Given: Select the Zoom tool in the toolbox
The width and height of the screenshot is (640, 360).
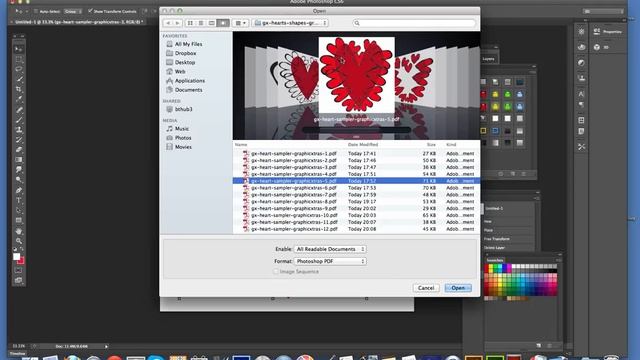Looking at the screenshot, I should coord(19,241).
